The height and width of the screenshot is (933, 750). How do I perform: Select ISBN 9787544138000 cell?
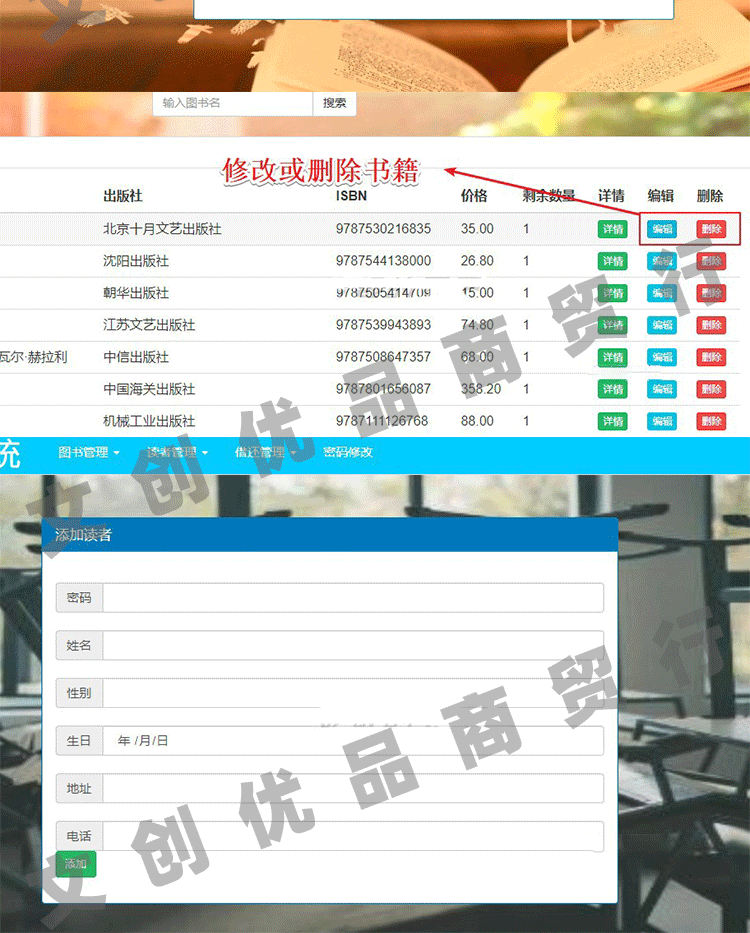[383, 261]
